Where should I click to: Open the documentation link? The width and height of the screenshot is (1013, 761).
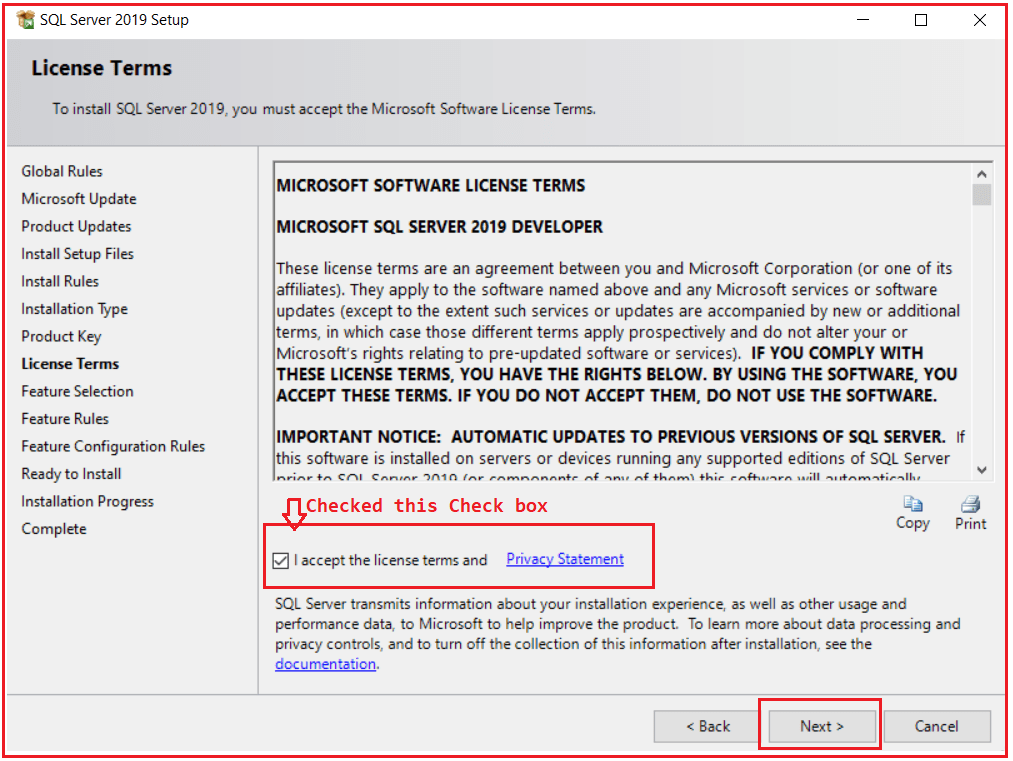tap(326, 664)
